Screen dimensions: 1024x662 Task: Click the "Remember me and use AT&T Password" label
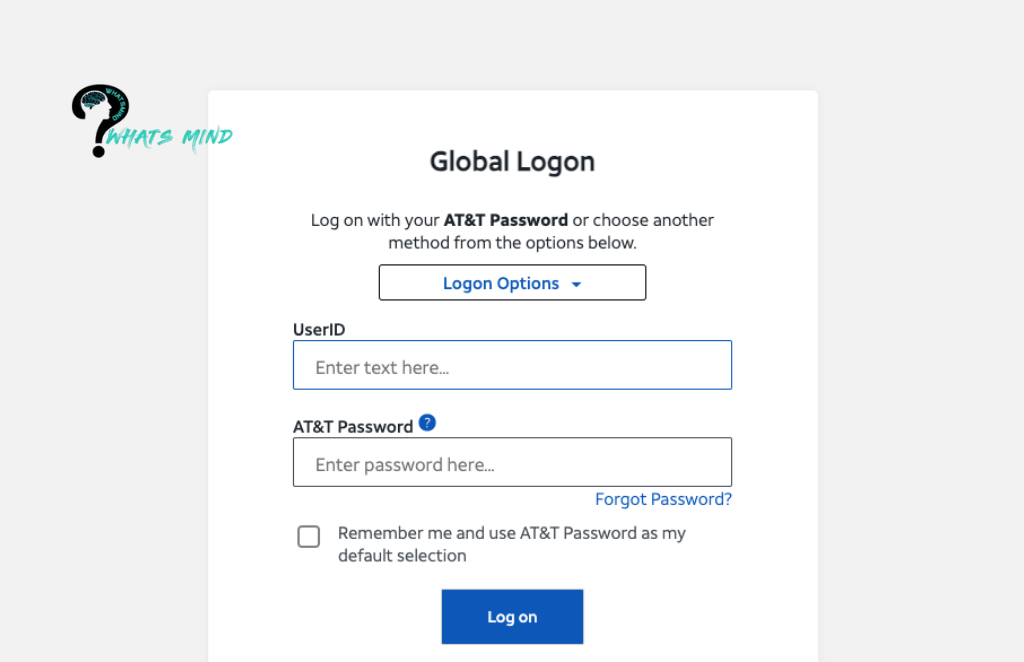coord(511,533)
